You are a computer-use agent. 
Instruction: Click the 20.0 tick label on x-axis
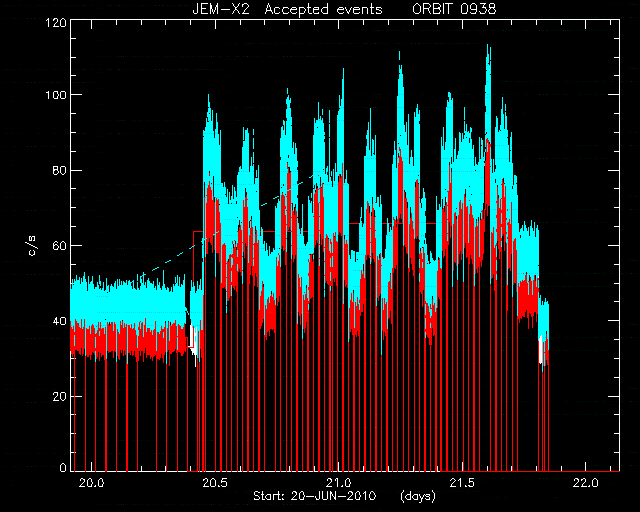tap(91, 483)
